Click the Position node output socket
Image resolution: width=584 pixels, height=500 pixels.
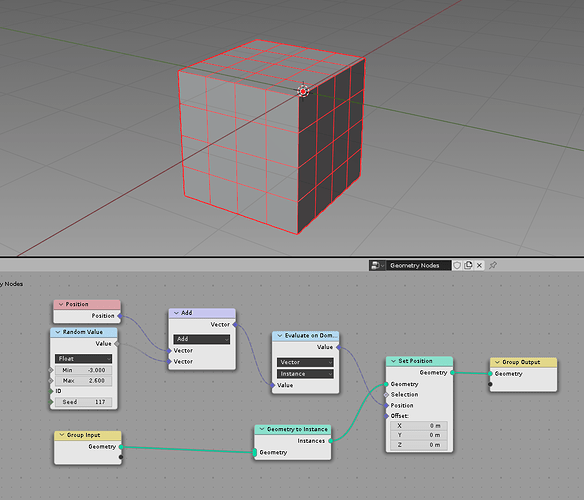pyautogui.click(x=120, y=316)
